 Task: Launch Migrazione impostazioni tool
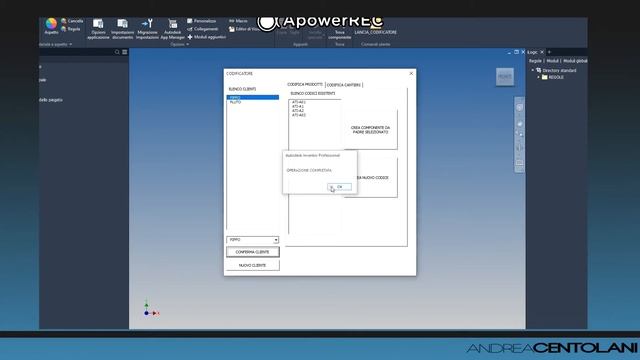point(147,29)
